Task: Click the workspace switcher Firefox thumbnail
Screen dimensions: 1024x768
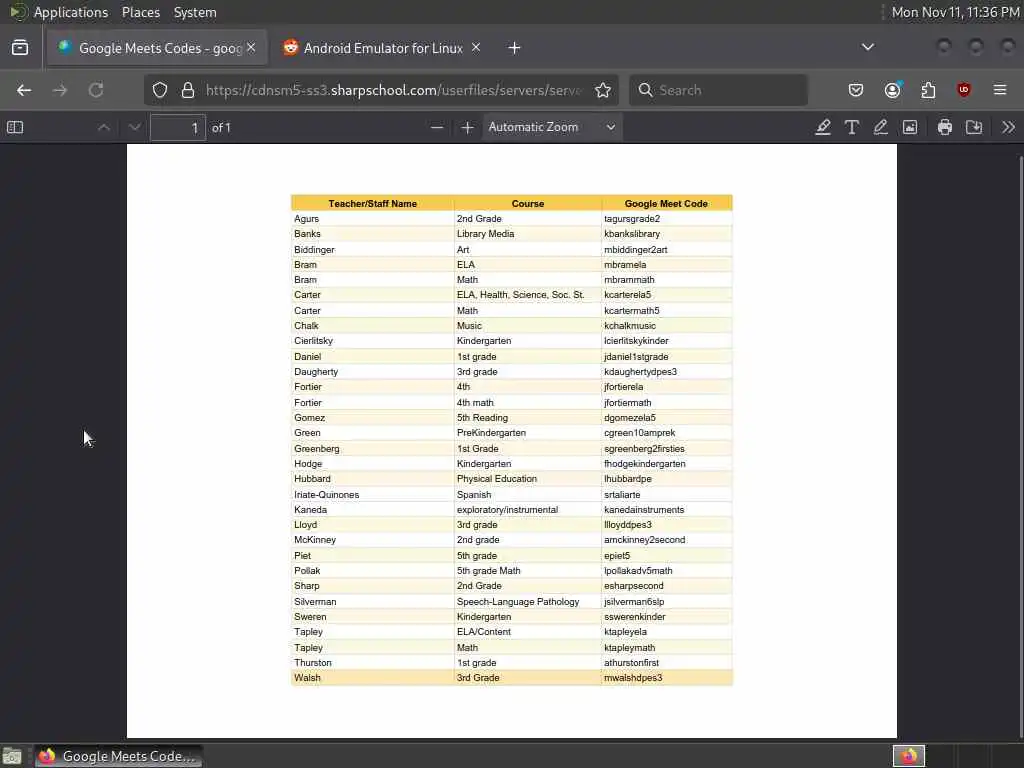Action: (x=908, y=756)
